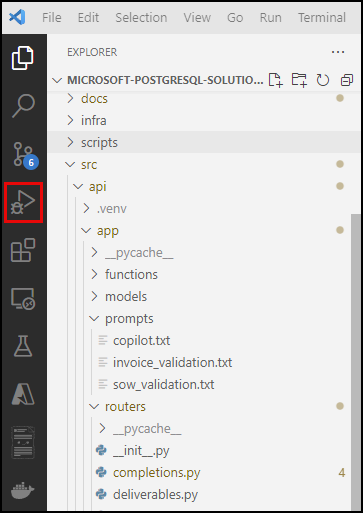
Task: Open the Edit menu
Action: click(x=88, y=17)
